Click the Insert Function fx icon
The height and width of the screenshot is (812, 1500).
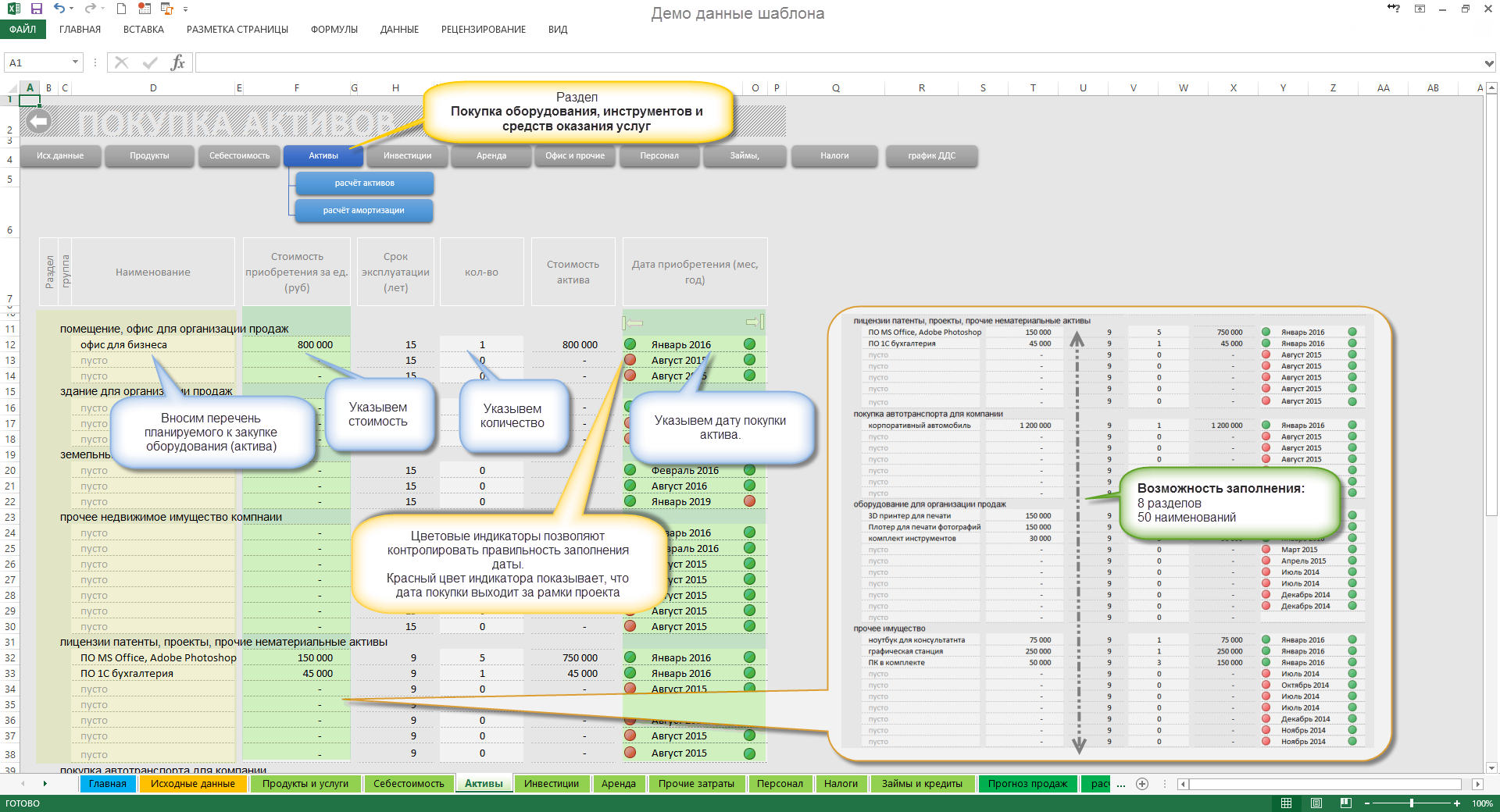click(177, 62)
